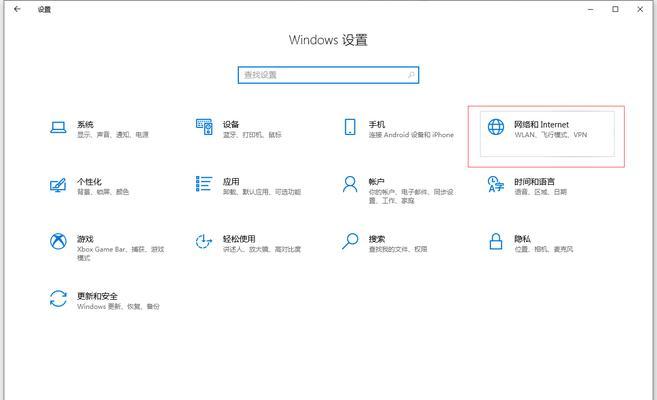
Task: Open 手机 settings label
Action: tap(377, 124)
